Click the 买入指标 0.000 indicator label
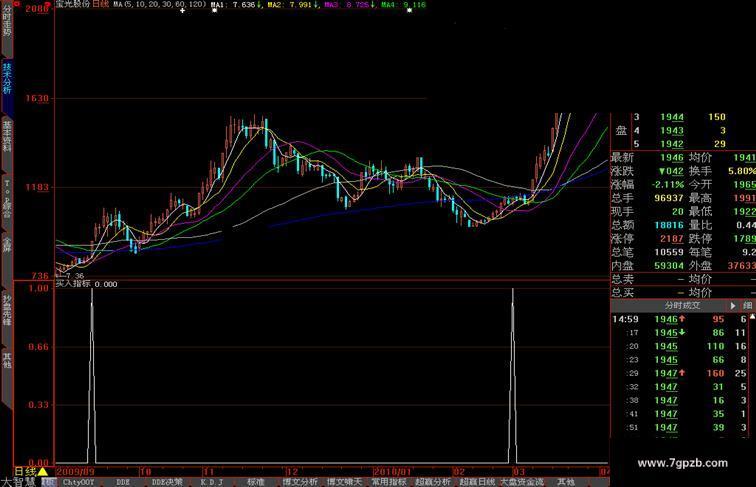 [x=87, y=284]
